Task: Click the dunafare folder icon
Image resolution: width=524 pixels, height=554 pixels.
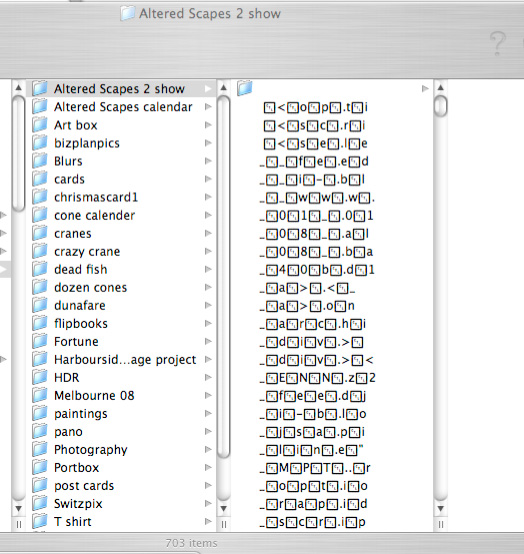Action: click(40, 305)
